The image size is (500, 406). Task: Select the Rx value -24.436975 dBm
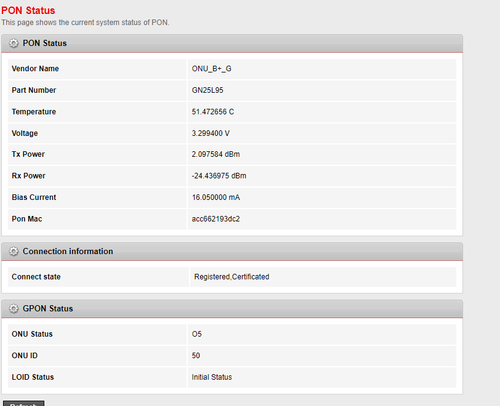219,176
